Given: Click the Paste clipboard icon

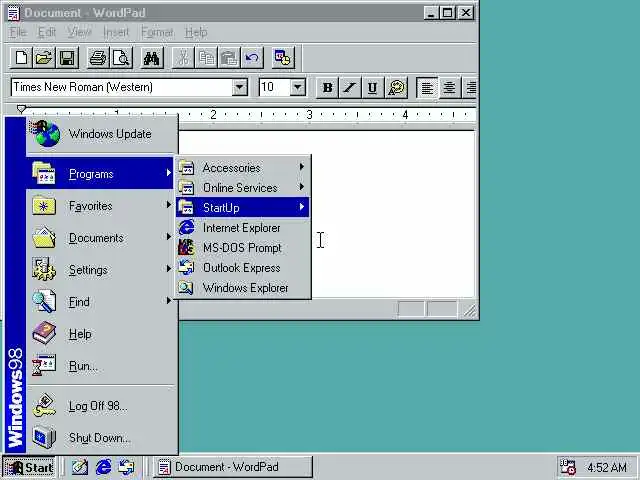Looking at the screenshot, I should 229,58.
